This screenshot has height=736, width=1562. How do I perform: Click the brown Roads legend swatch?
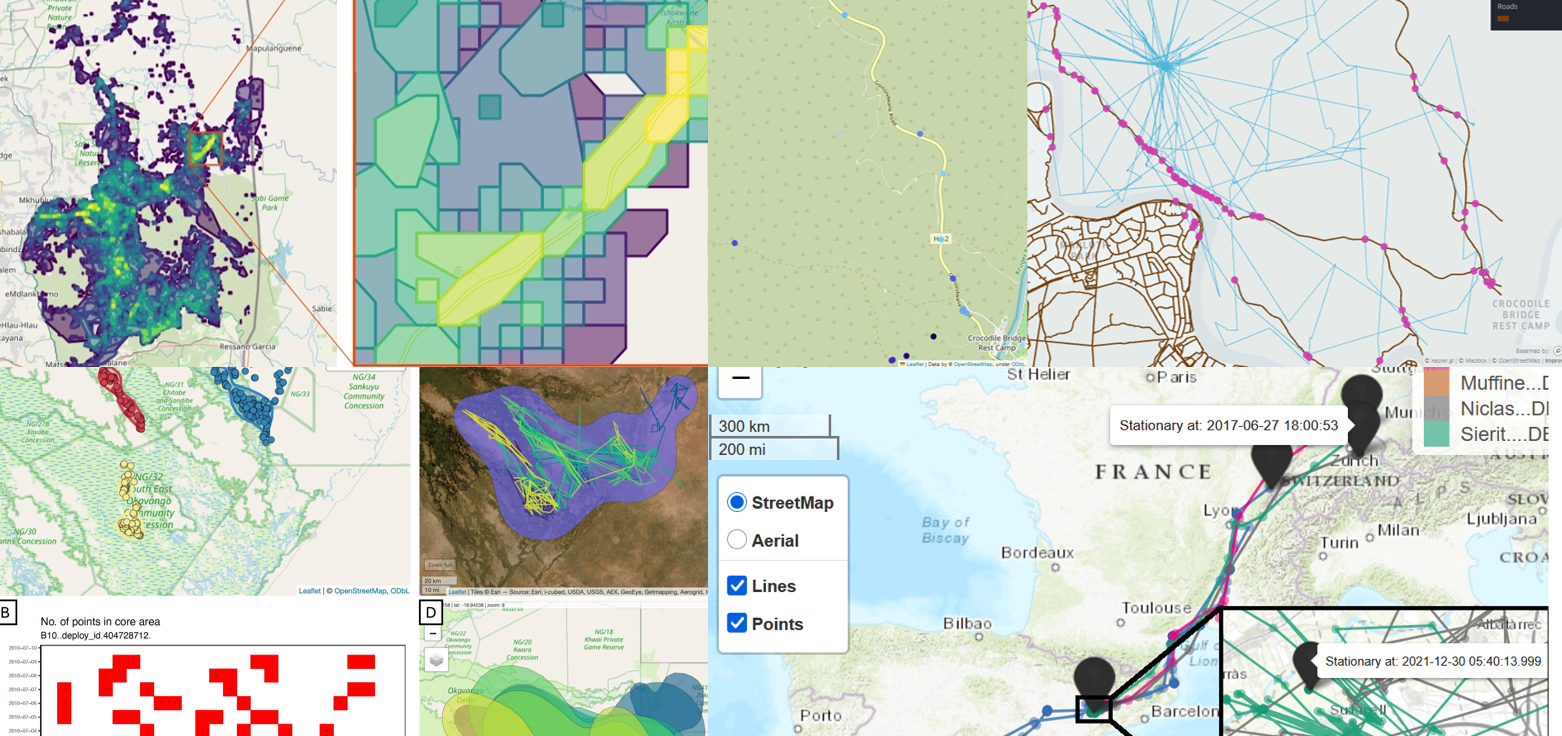[x=1503, y=18]
